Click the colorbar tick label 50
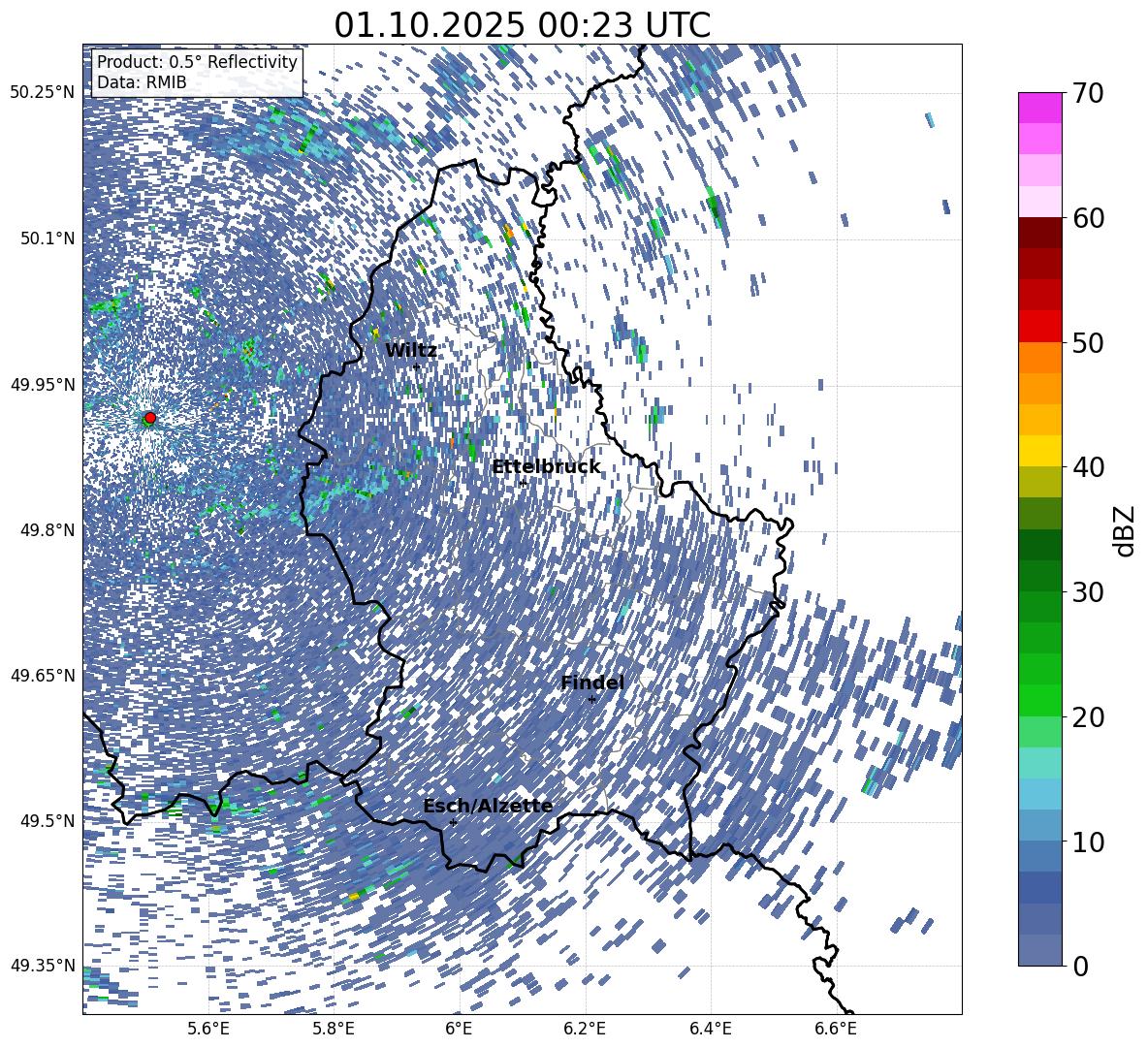Viewport: 1148px width, 1048px height. click(1088, 342)
